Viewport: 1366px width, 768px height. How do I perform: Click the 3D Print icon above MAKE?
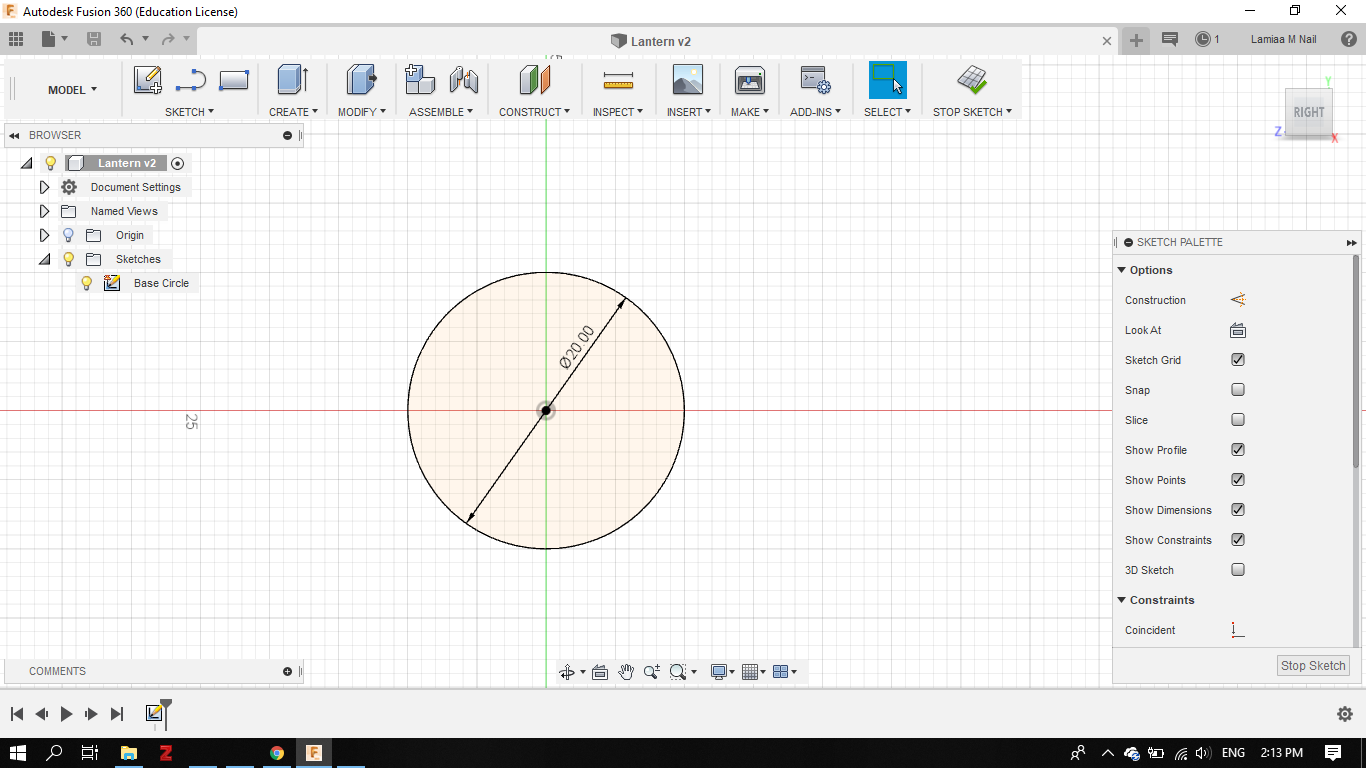[749, 81]
